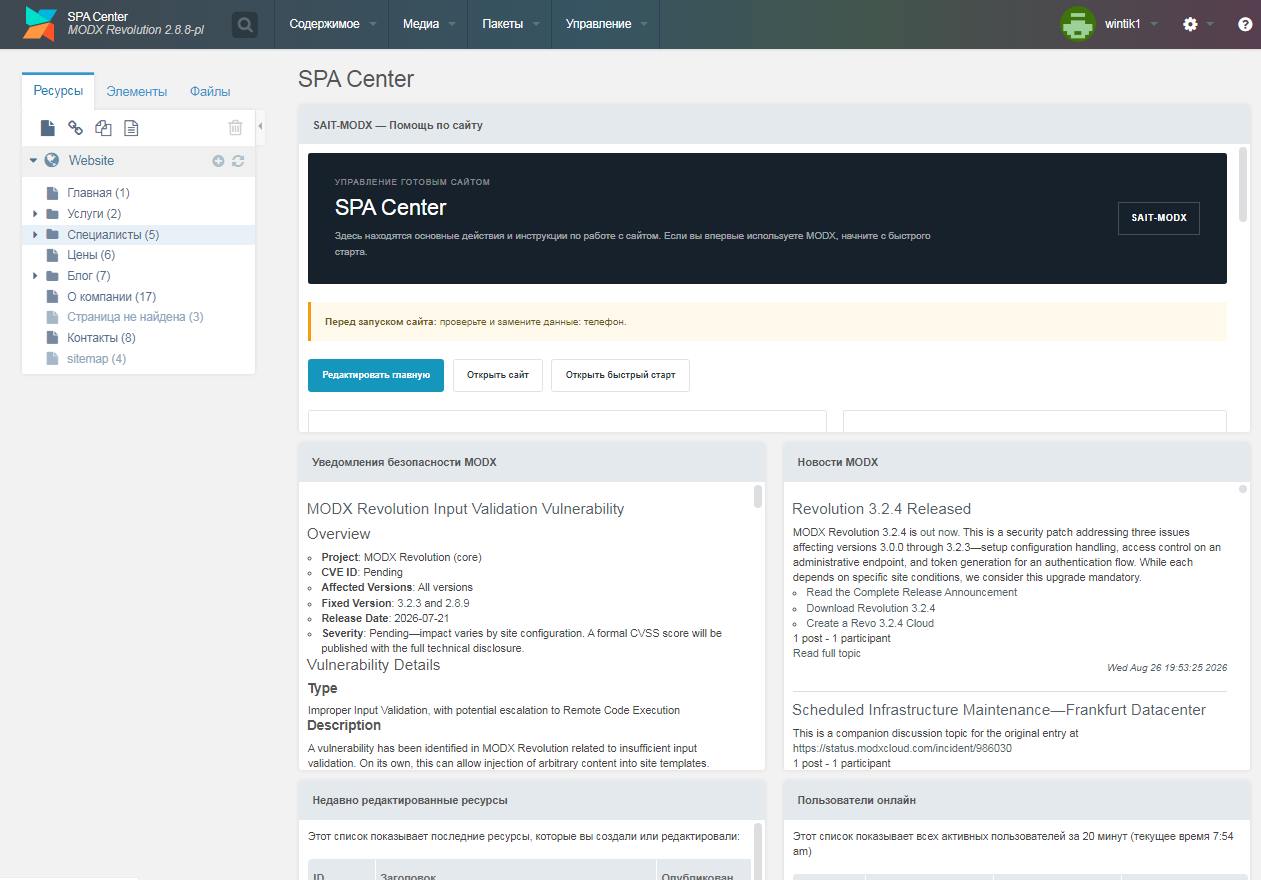Viewport: 1261px width, 880px height.
Task: Click the New Static Resource icon
Action: (131, 127)
